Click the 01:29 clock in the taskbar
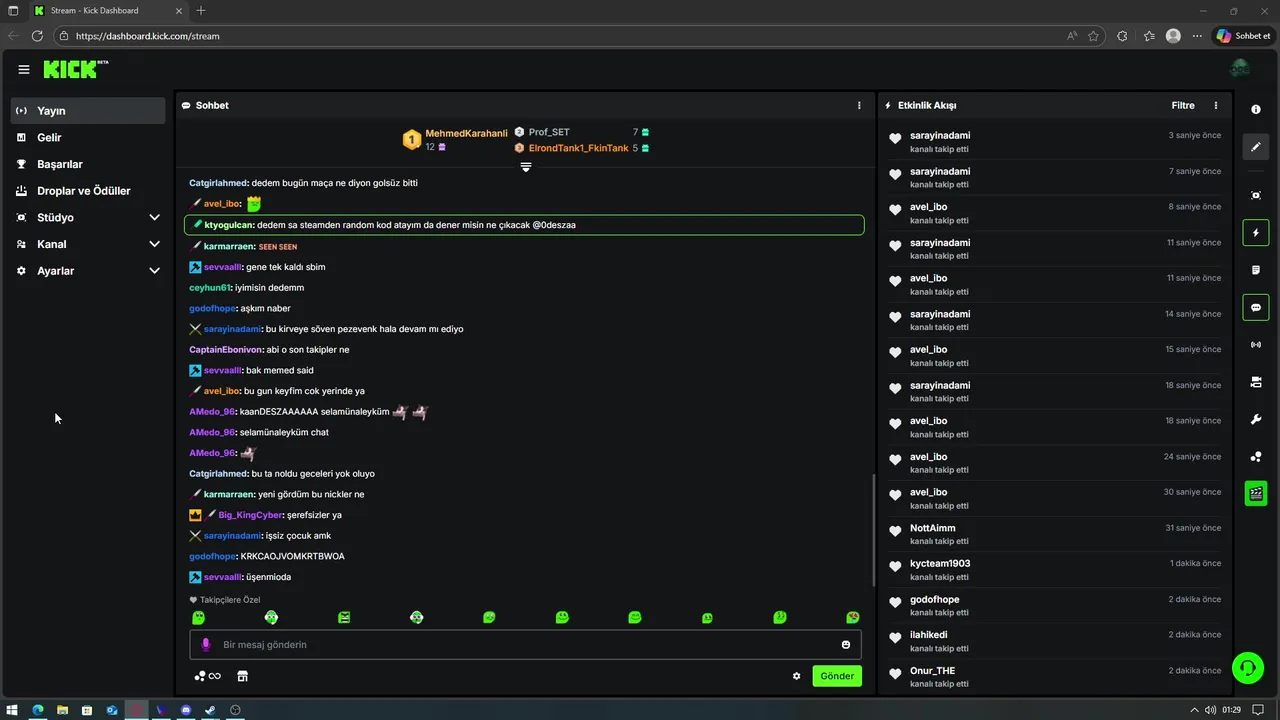1280x720 pixels. 1231,710
